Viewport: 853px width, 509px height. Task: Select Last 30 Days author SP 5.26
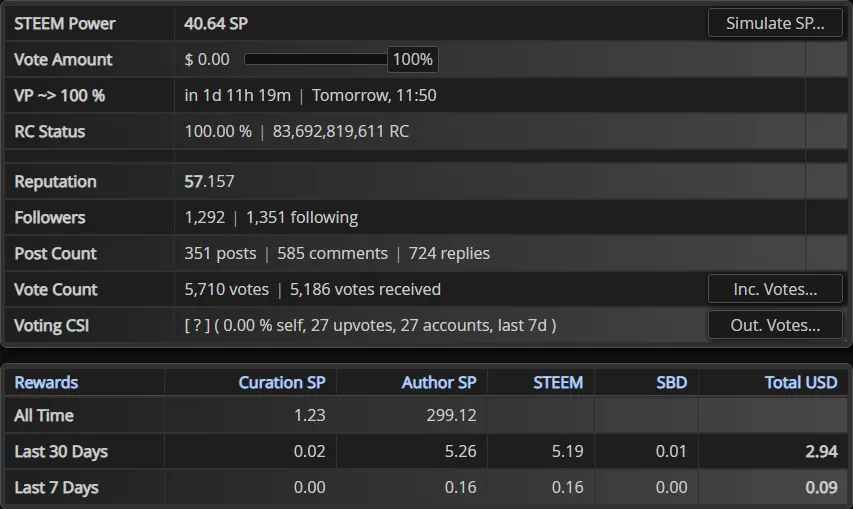click(x=460, y=451)
